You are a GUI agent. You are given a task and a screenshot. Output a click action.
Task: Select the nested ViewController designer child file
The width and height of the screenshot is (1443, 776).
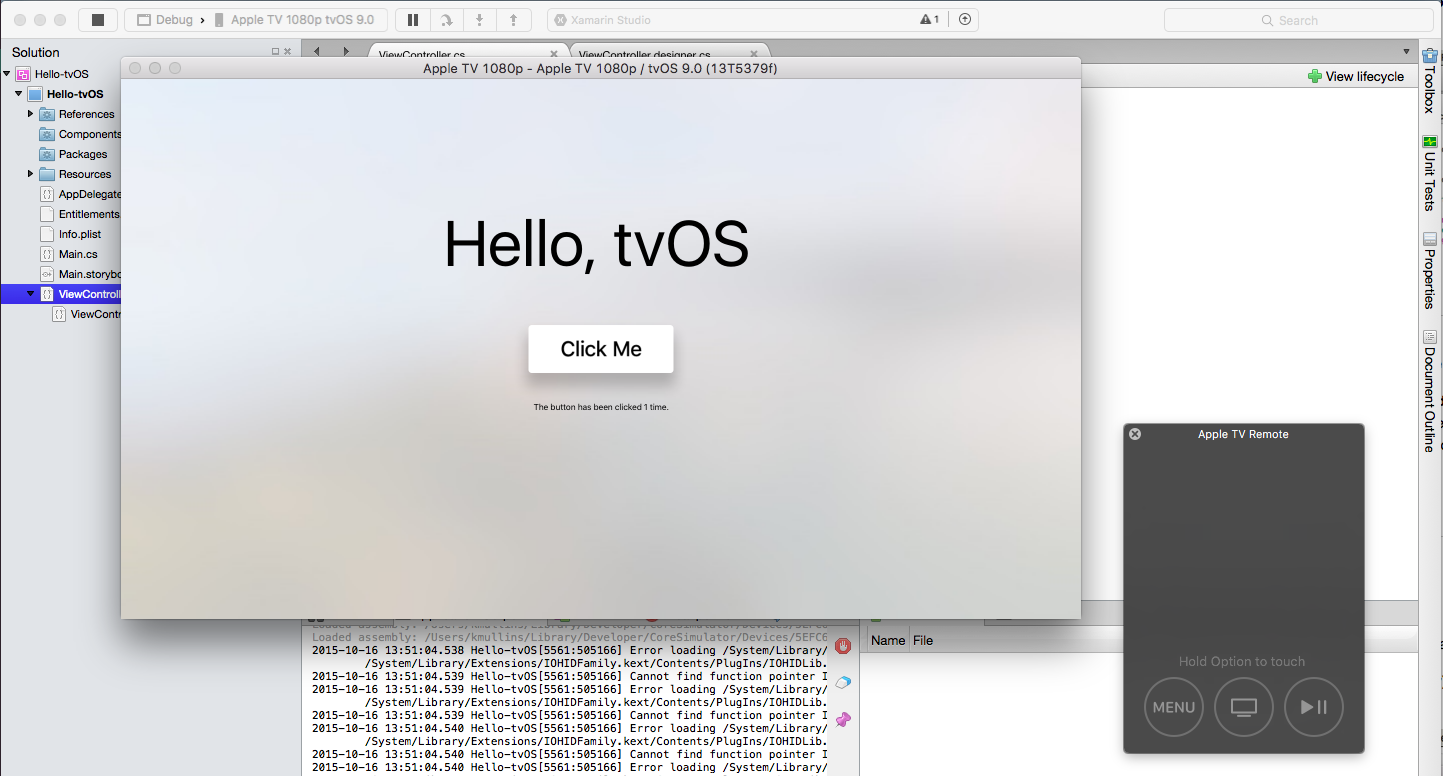point(86,314)
